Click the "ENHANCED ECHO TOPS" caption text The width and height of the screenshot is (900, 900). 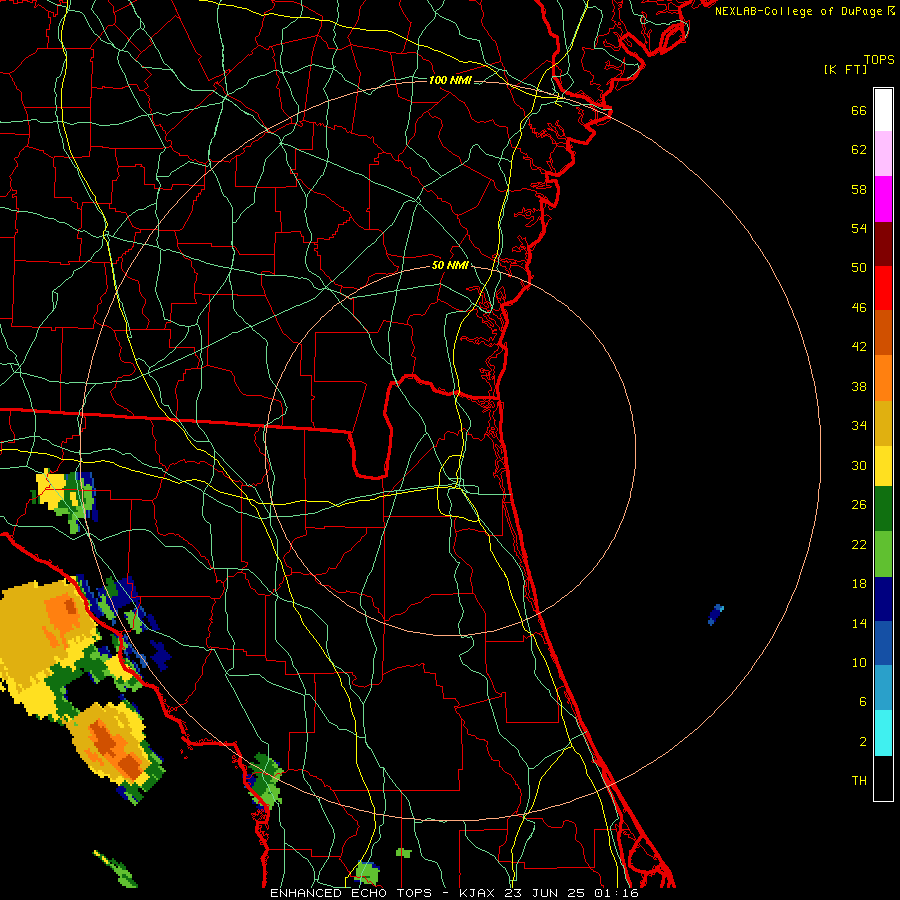coord(351,893)
